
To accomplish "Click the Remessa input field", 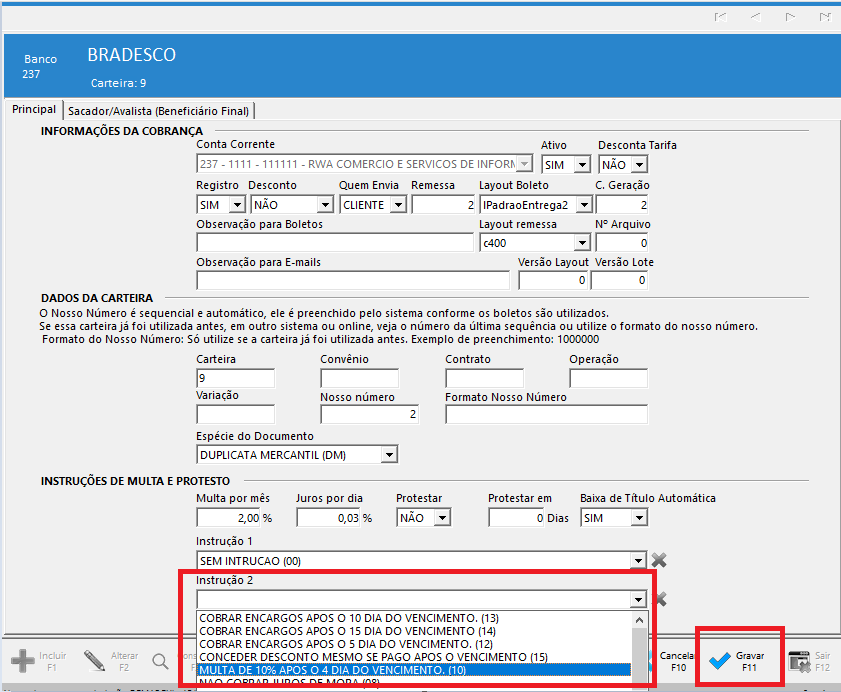I will pyautogui.click(x=443, y=205).
